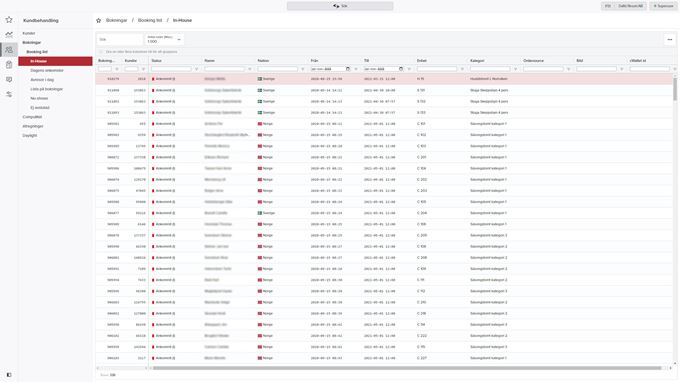Image resolution: width=680 pixels, height=382 pixels.
Task: Open Avreser i dag in the side menu
Action: [42, 80]
